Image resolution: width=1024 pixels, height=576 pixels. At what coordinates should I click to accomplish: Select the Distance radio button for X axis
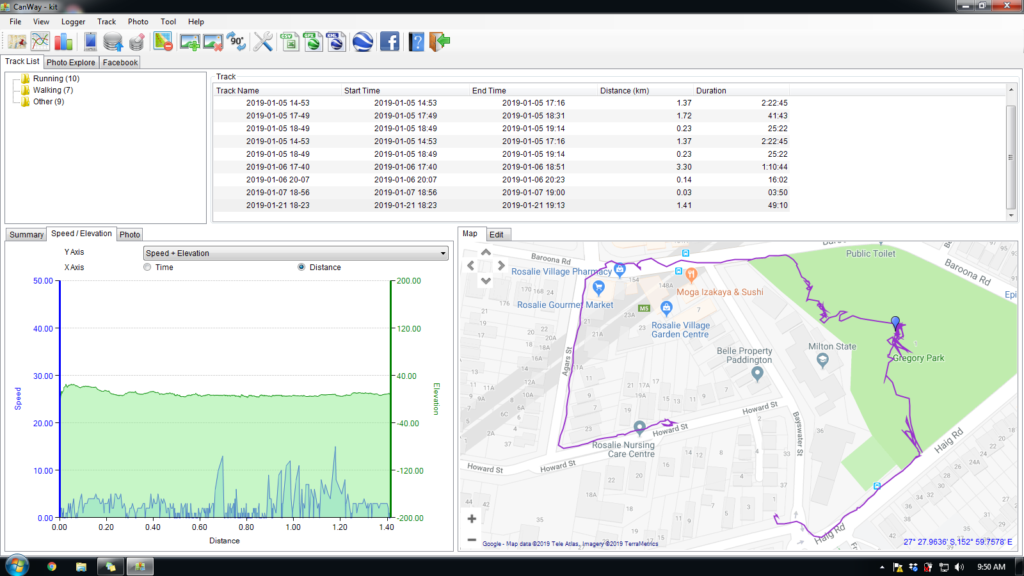[x=301, y=267]
